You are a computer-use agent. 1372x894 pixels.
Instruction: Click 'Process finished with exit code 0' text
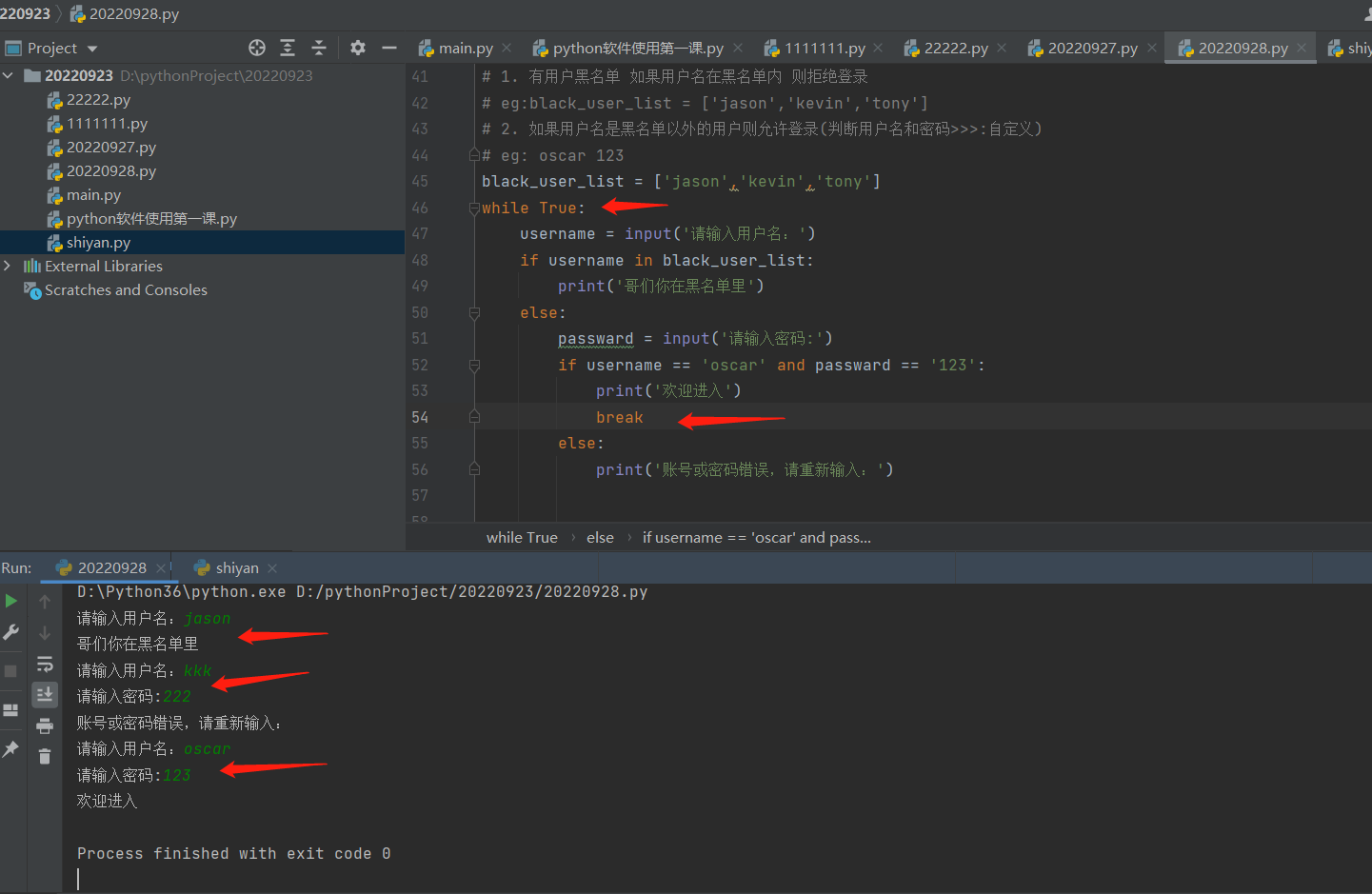pyautogui.click(x=234, y=853)
